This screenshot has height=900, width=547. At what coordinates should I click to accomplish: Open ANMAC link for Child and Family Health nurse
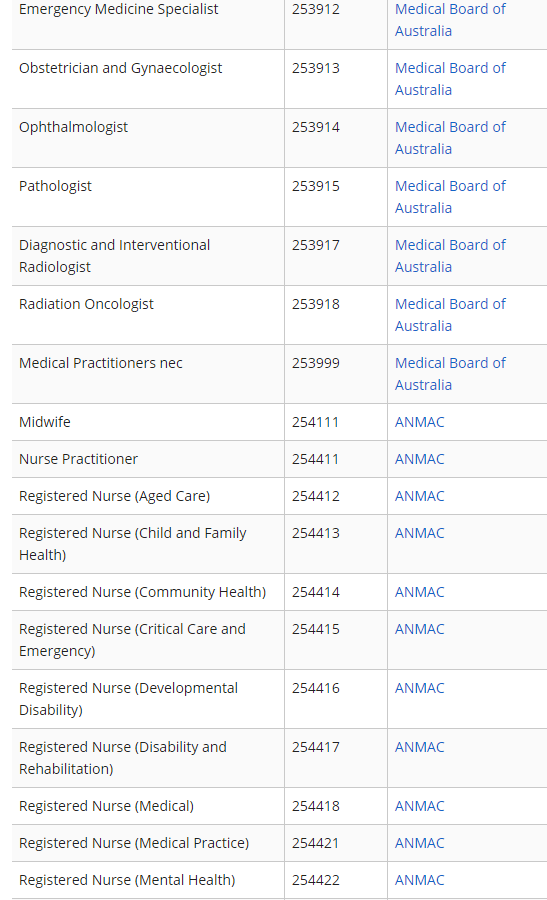click(420, 533)
